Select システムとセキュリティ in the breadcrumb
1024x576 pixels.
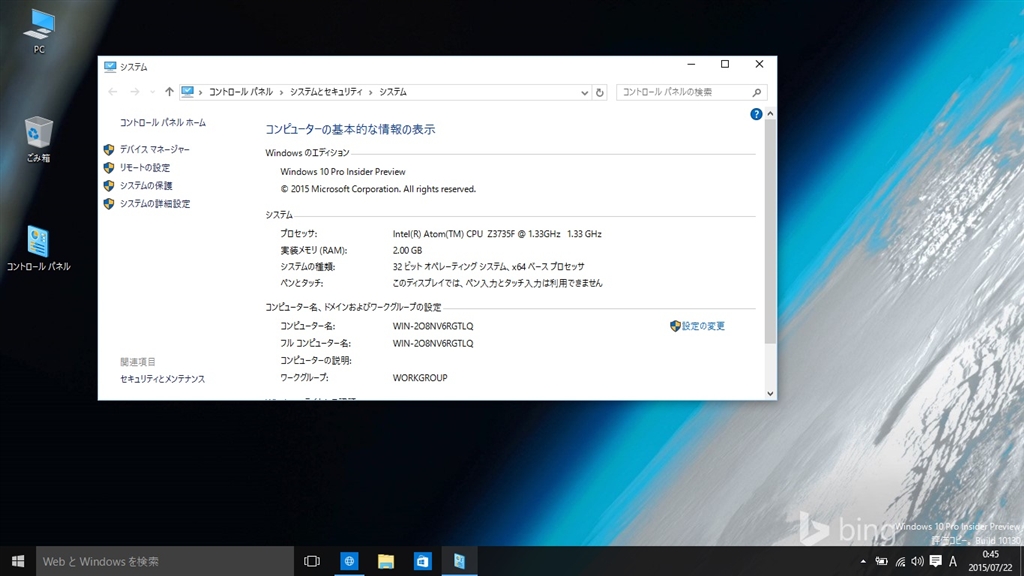coord(326,92)
